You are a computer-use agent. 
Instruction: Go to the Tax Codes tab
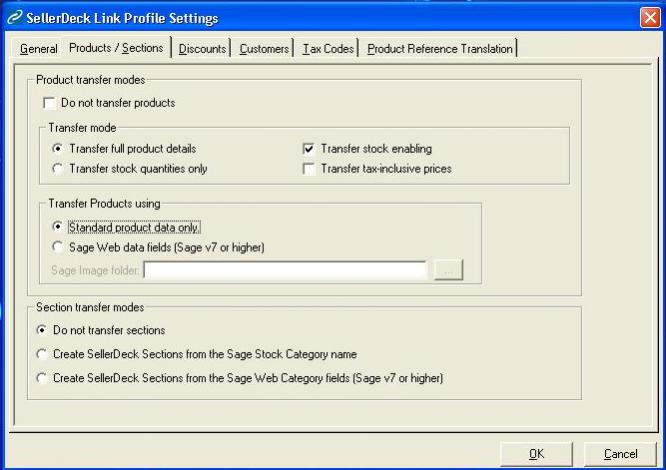(329, 49)
